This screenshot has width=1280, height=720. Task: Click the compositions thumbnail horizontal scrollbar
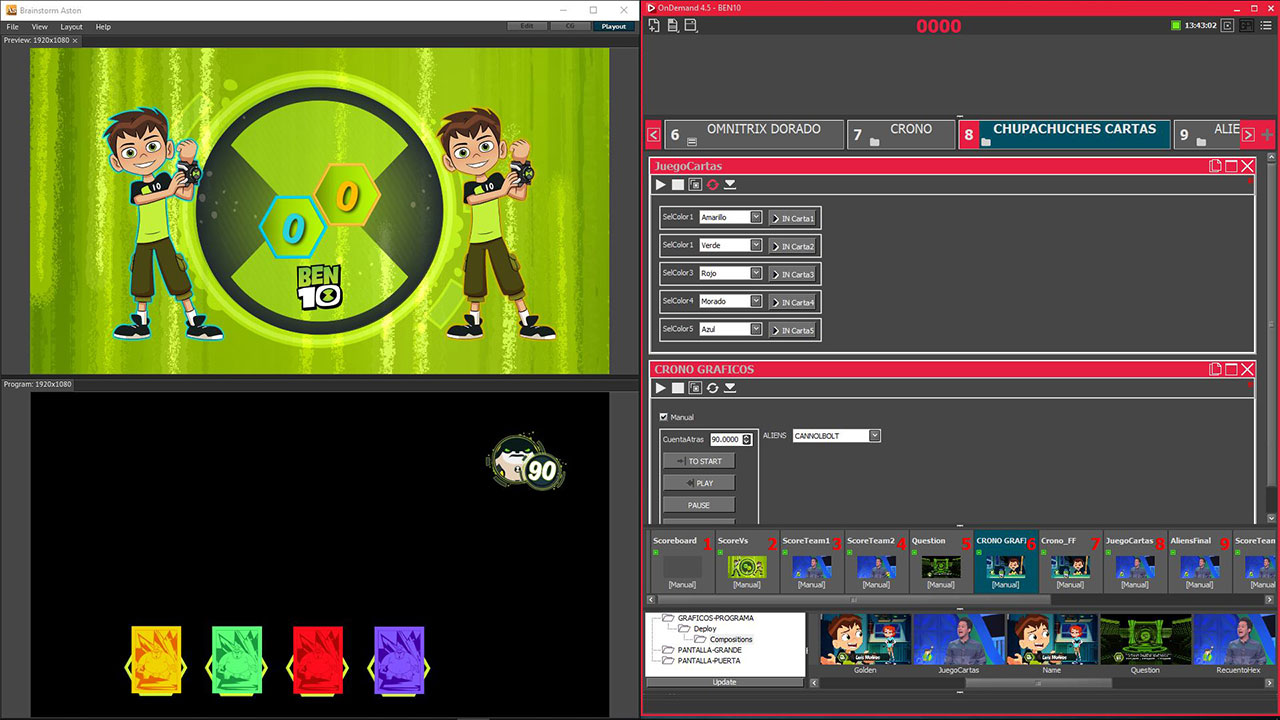click(1038, 683)
